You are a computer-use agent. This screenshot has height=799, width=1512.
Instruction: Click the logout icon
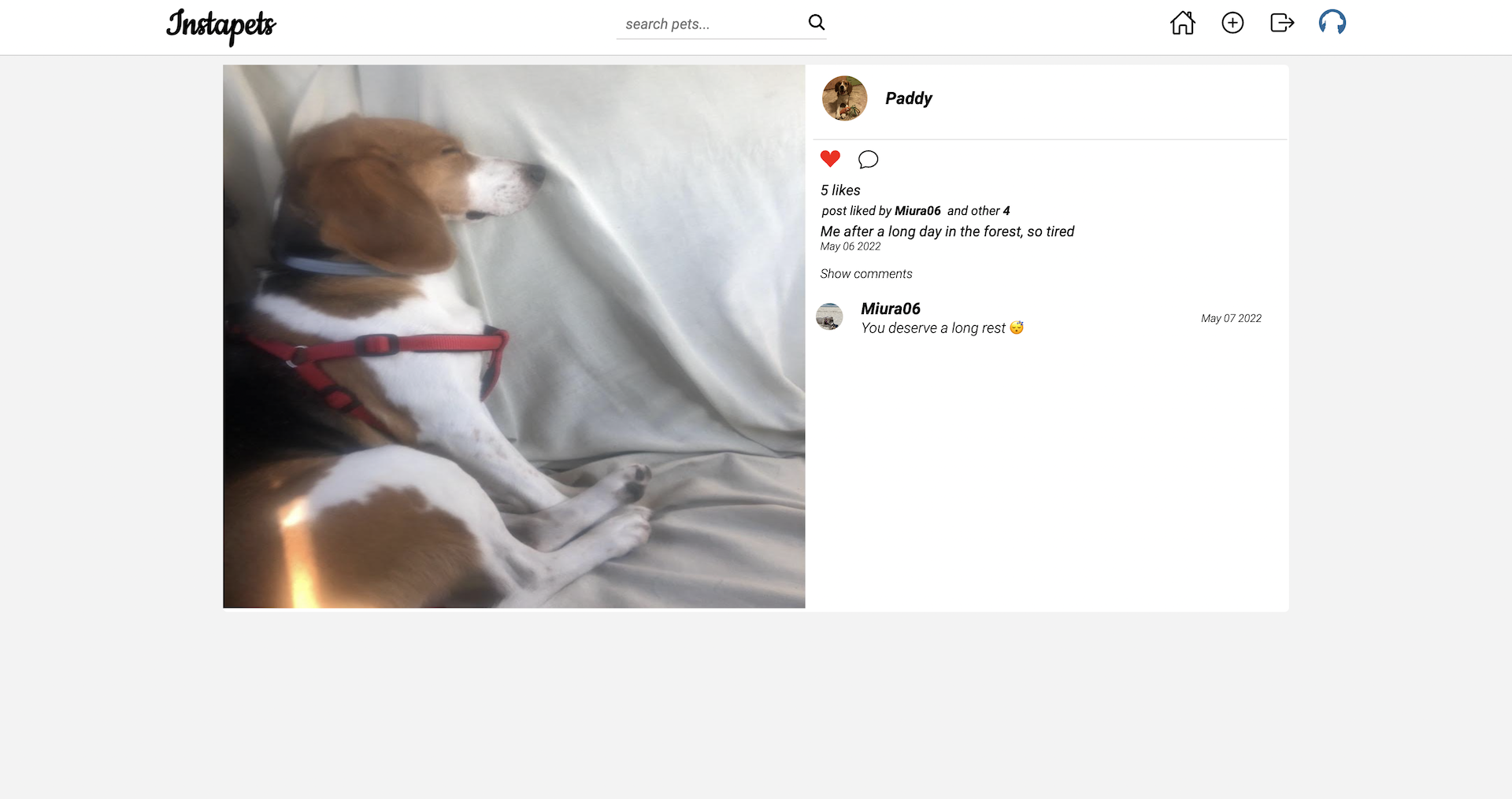[x=1282, y=23]
